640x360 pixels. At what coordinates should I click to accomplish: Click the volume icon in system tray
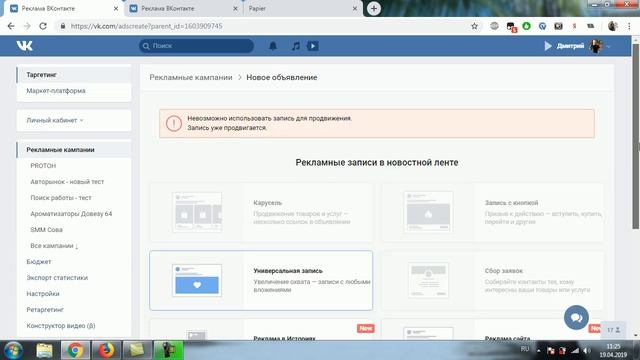pyautogui.click(x=587, y=351)
